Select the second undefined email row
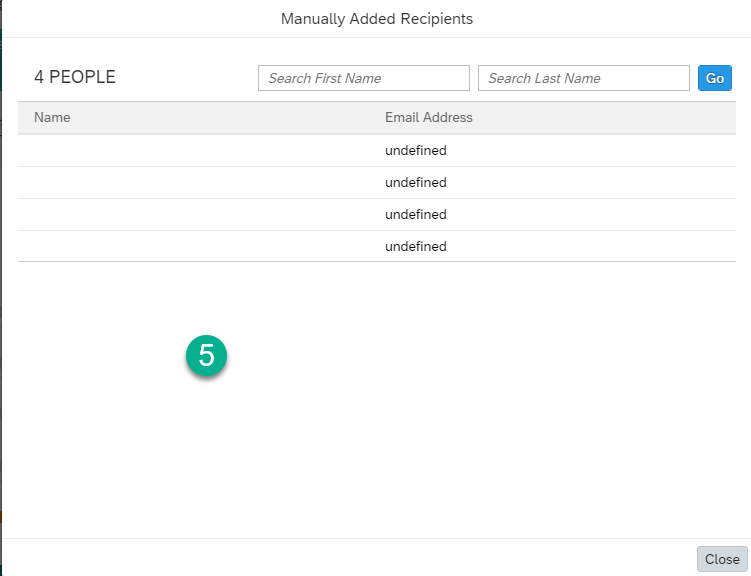Viewport: 751px width, 576px height. 377,182
